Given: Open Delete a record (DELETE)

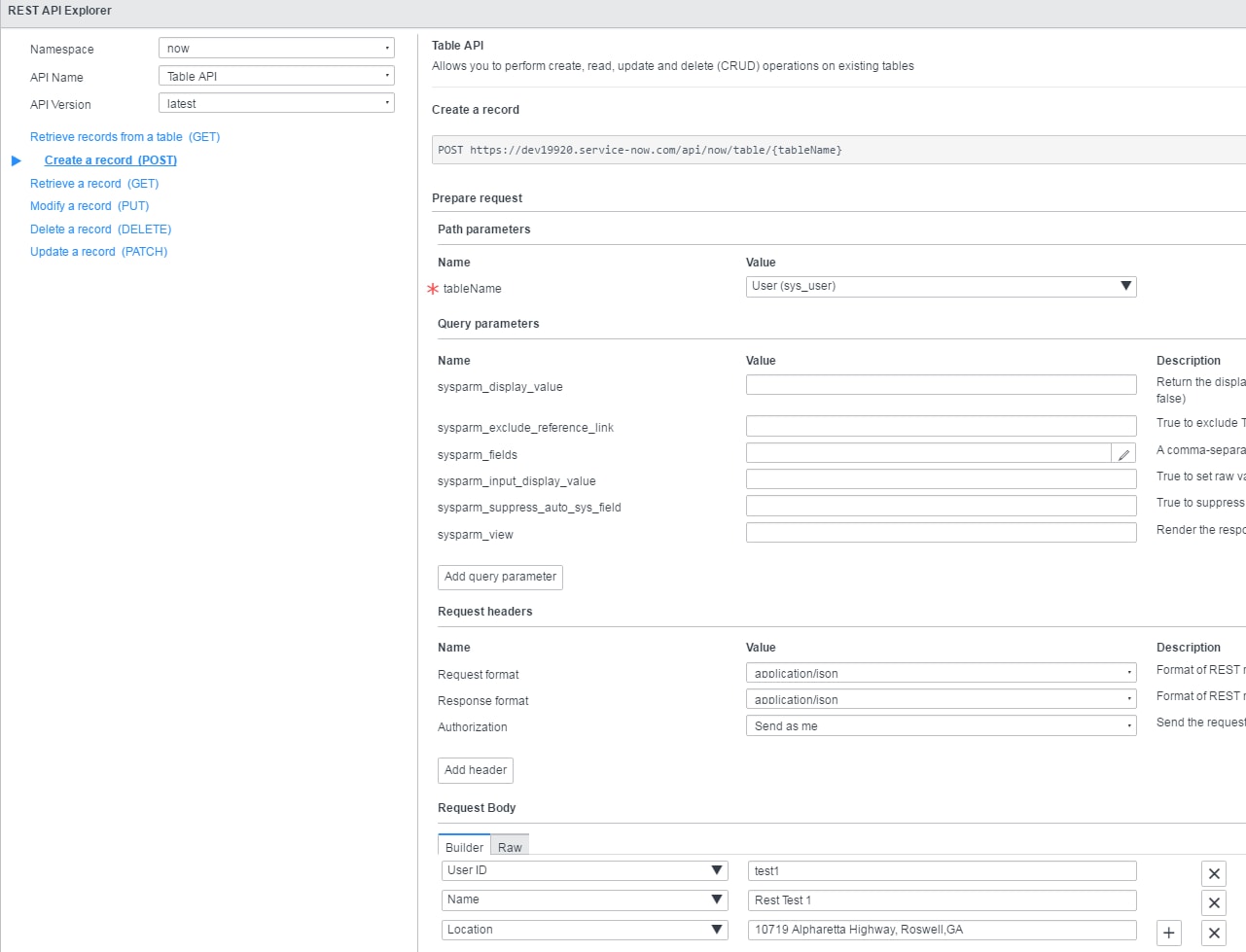Looking at the screenshot, I should coord(100,229).
